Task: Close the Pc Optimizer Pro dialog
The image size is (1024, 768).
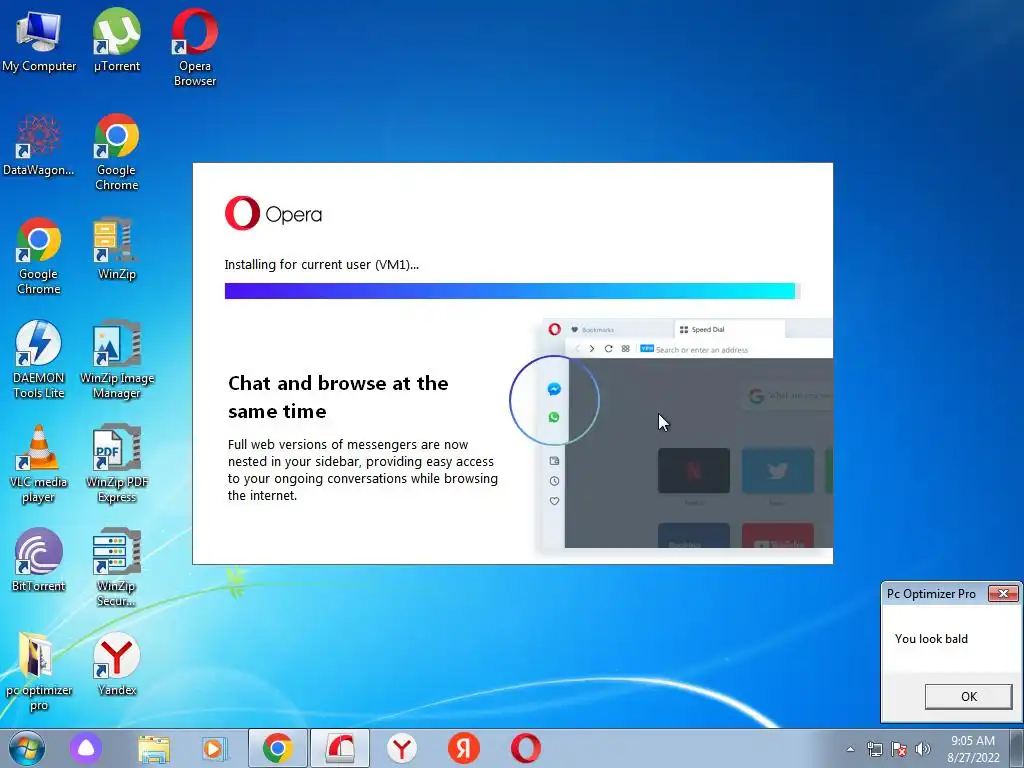Action: [1003, 593]
